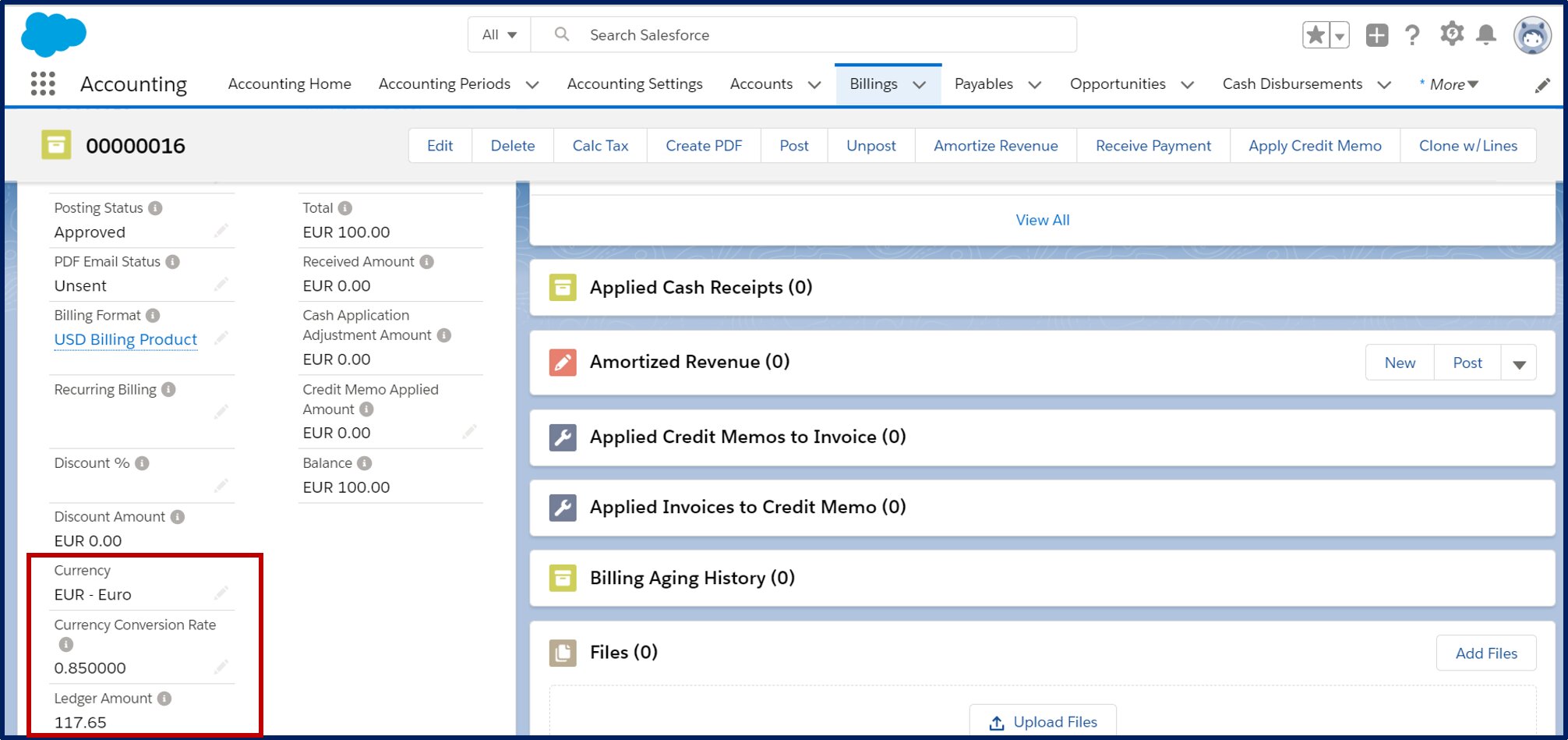Open the Cash Disbursements tab
The height and width of the screenshot is (740, 1568).
1292,83
